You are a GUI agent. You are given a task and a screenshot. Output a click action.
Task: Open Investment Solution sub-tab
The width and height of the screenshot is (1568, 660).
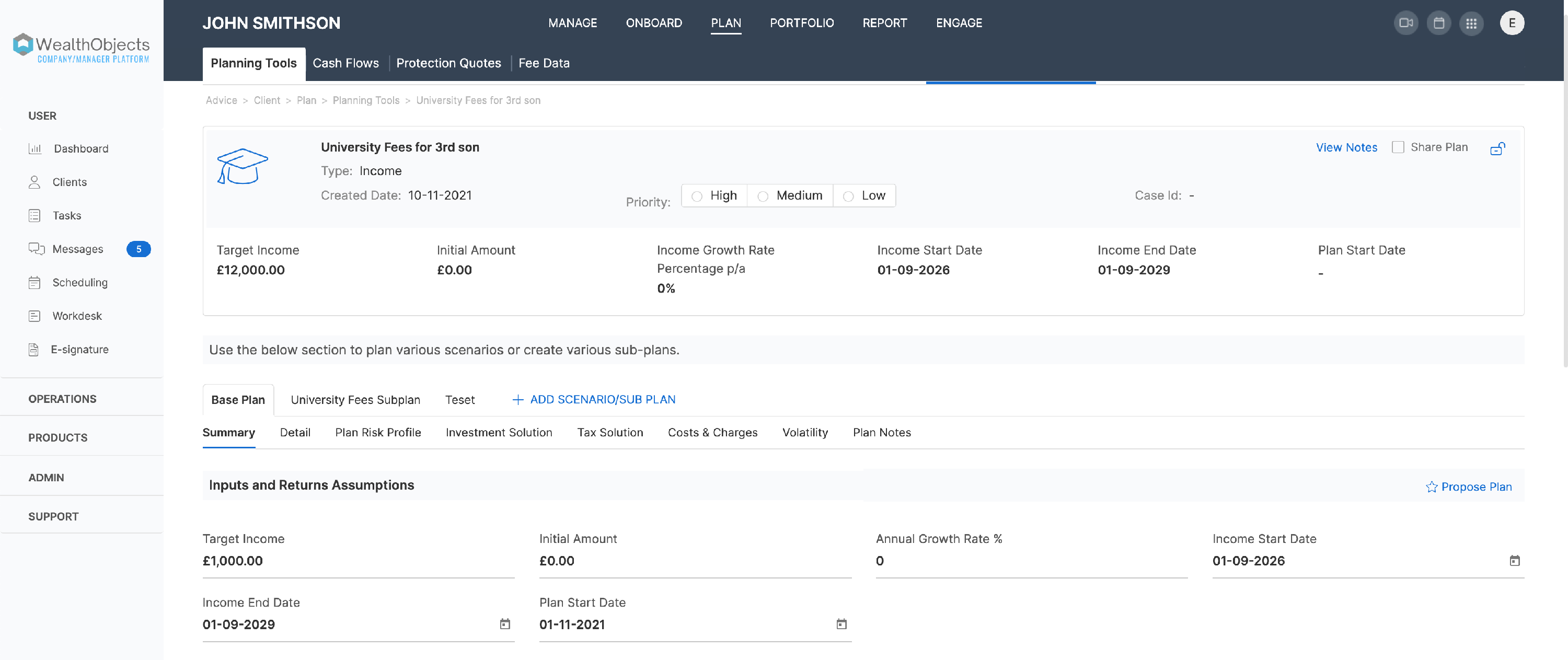click(499, 433)
